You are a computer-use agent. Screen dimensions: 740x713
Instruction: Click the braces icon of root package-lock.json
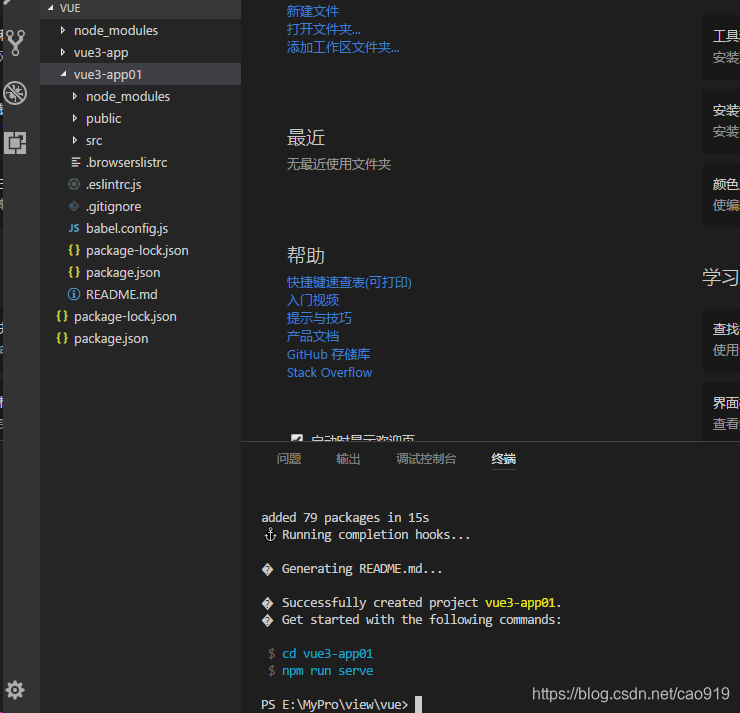(x=62, y=316)
